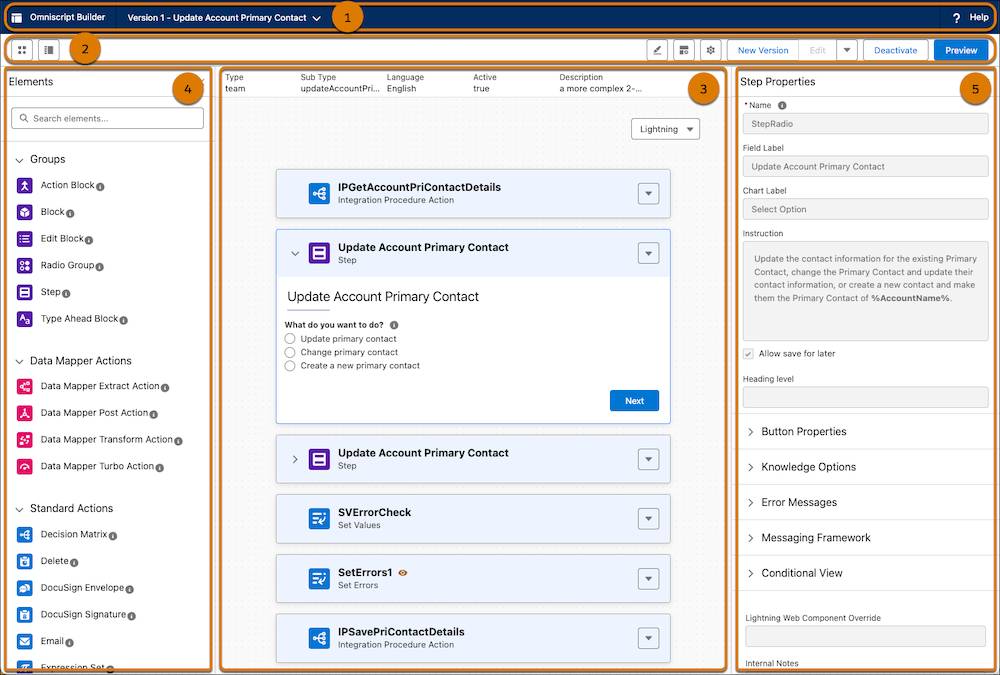Image resolution: width=1000 pixels, height=675 pixels.
Task: Switch to grid view in toolbar
Action: click(x=22, y=50)
